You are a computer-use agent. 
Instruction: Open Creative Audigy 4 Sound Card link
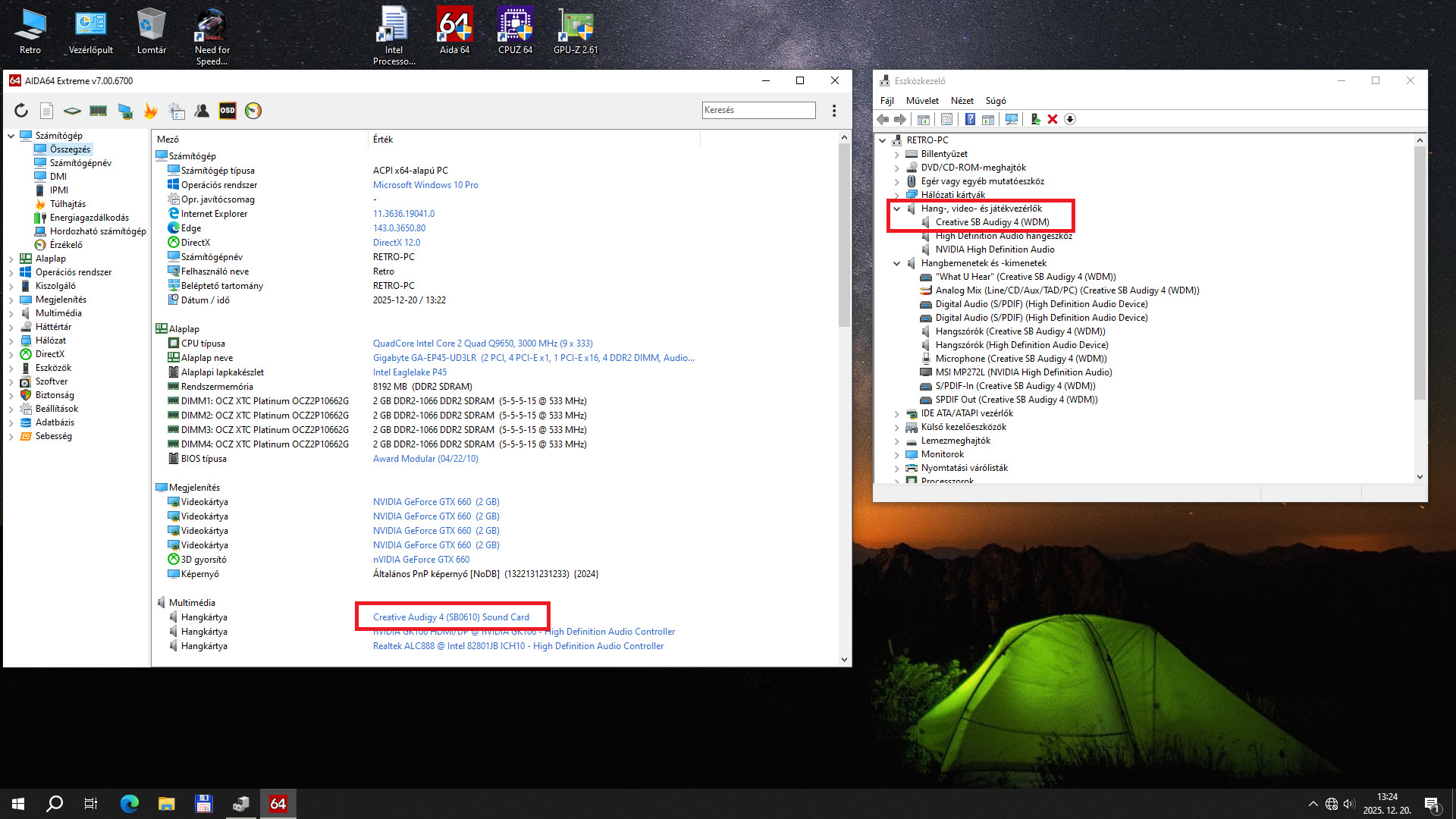click(450, 617)
